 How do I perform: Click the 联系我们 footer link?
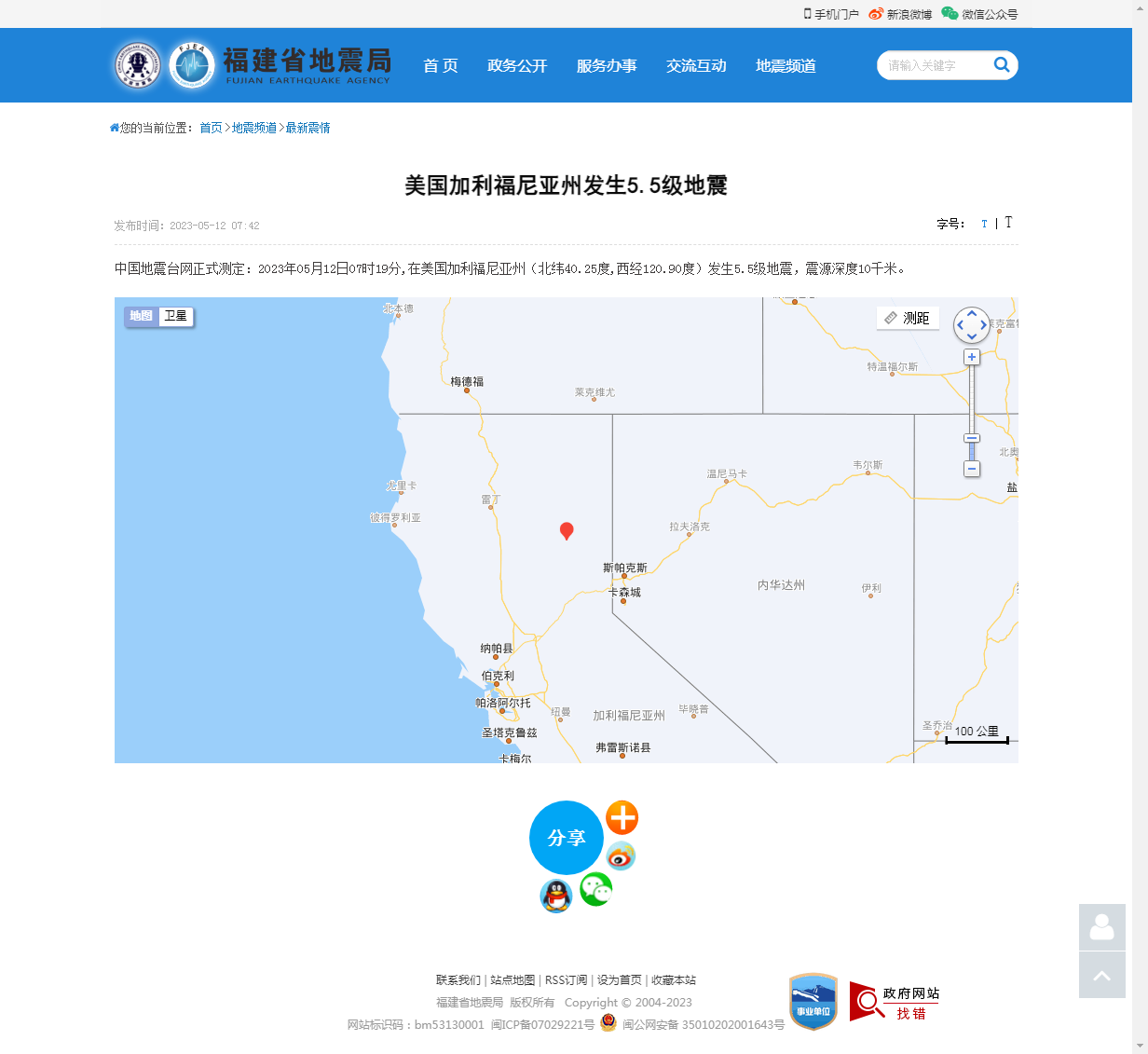click(x=458, y=979)
